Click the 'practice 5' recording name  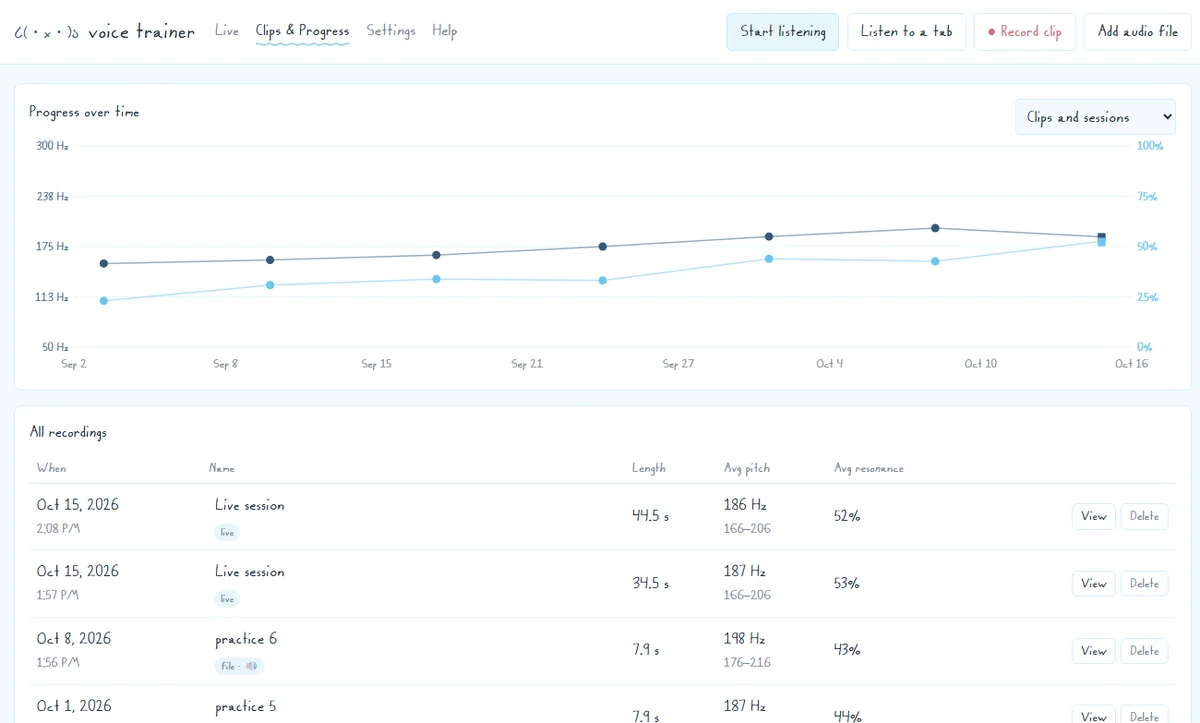click(246, 707)
